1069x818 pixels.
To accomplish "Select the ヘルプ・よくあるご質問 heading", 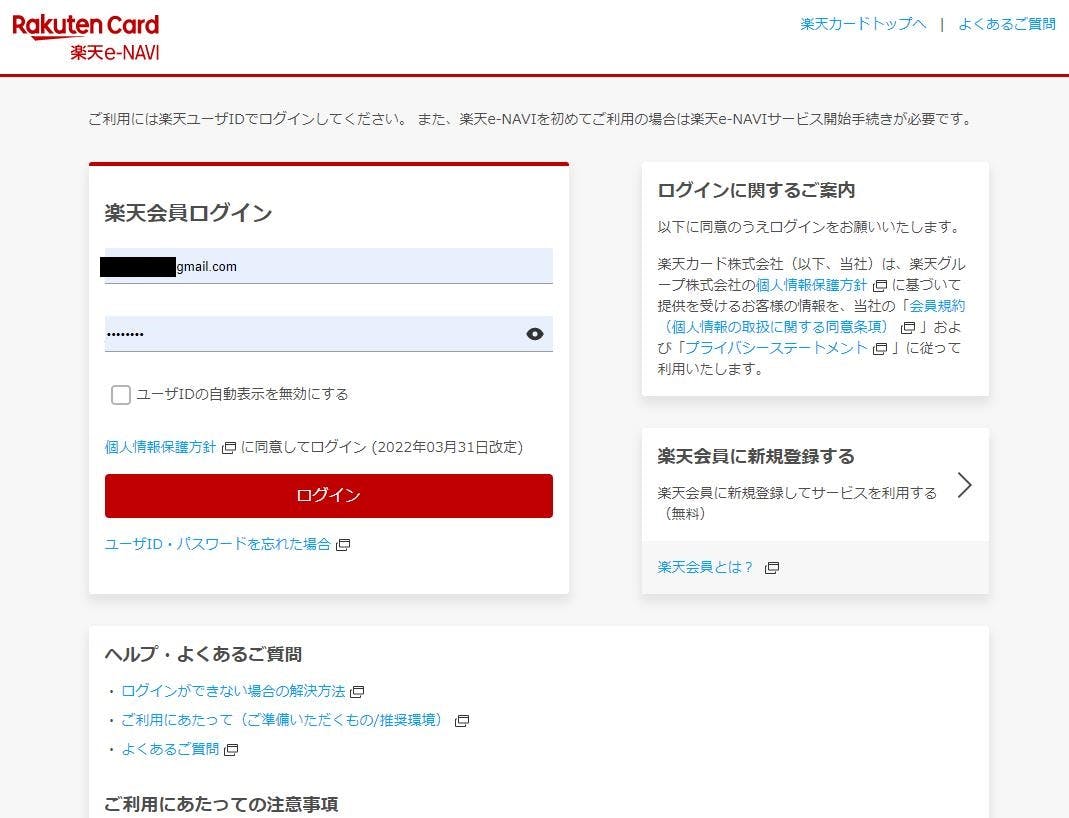I will [x=203, y=654].
